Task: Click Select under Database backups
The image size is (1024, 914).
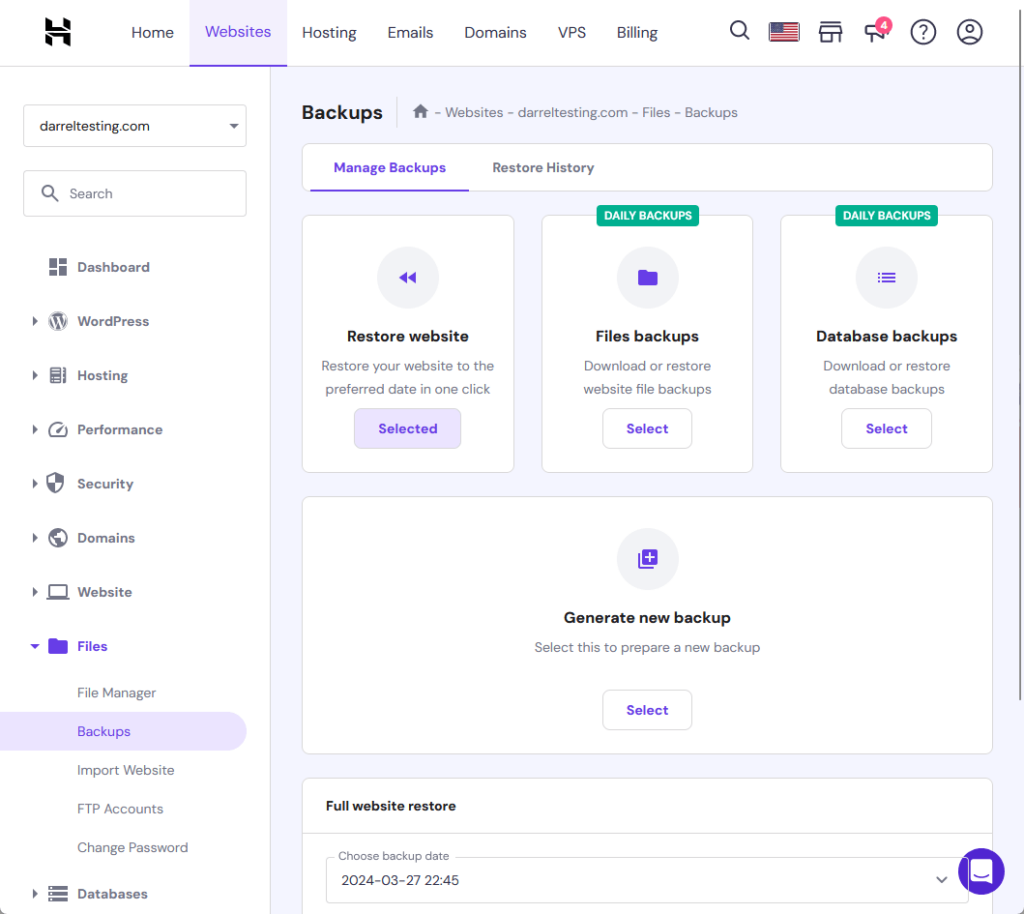Action: pyautogui.click(x=886, y=429)
